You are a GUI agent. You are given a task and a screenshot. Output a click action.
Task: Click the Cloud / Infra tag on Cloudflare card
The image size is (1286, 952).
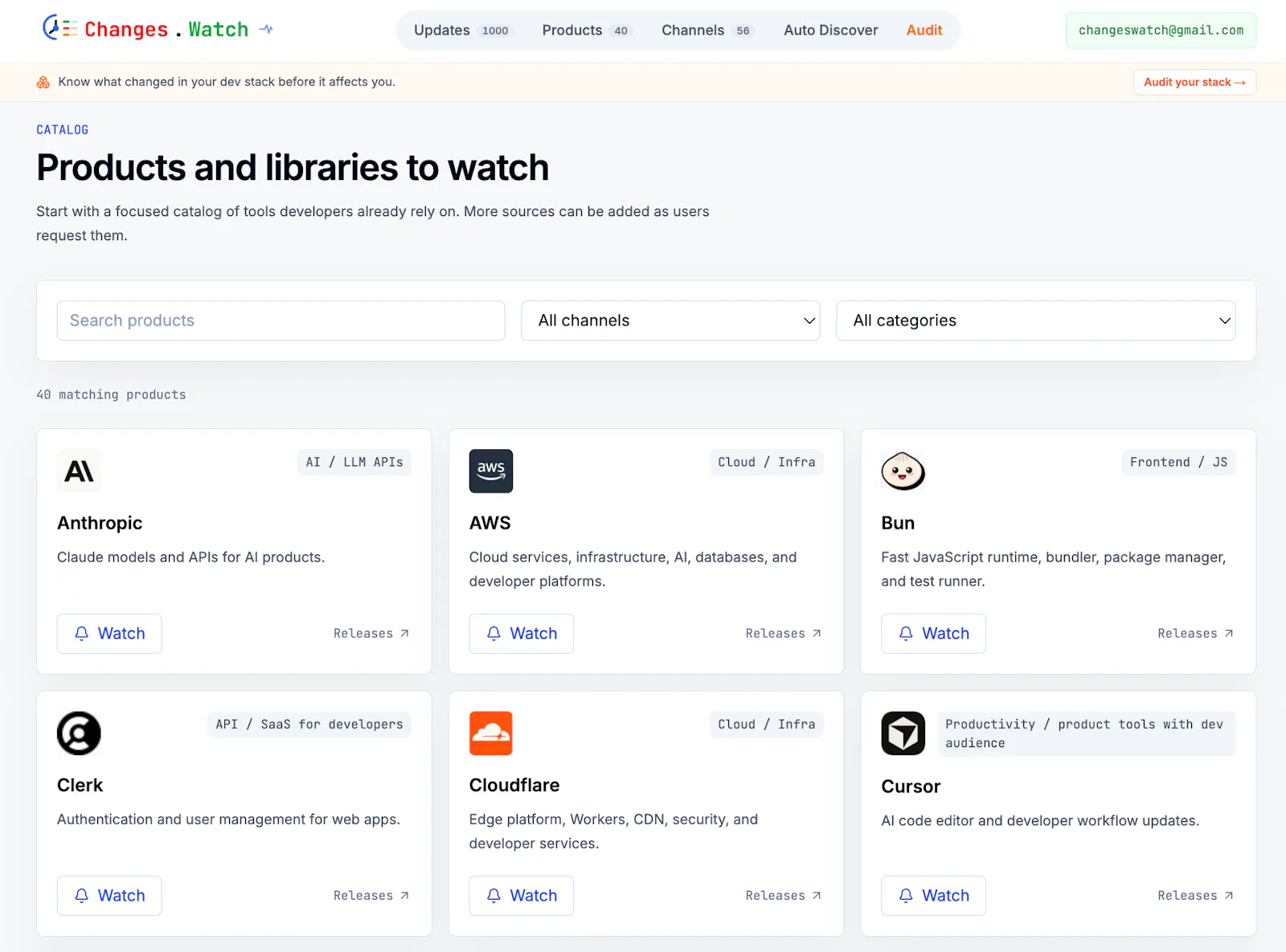(x=767, y=724)
